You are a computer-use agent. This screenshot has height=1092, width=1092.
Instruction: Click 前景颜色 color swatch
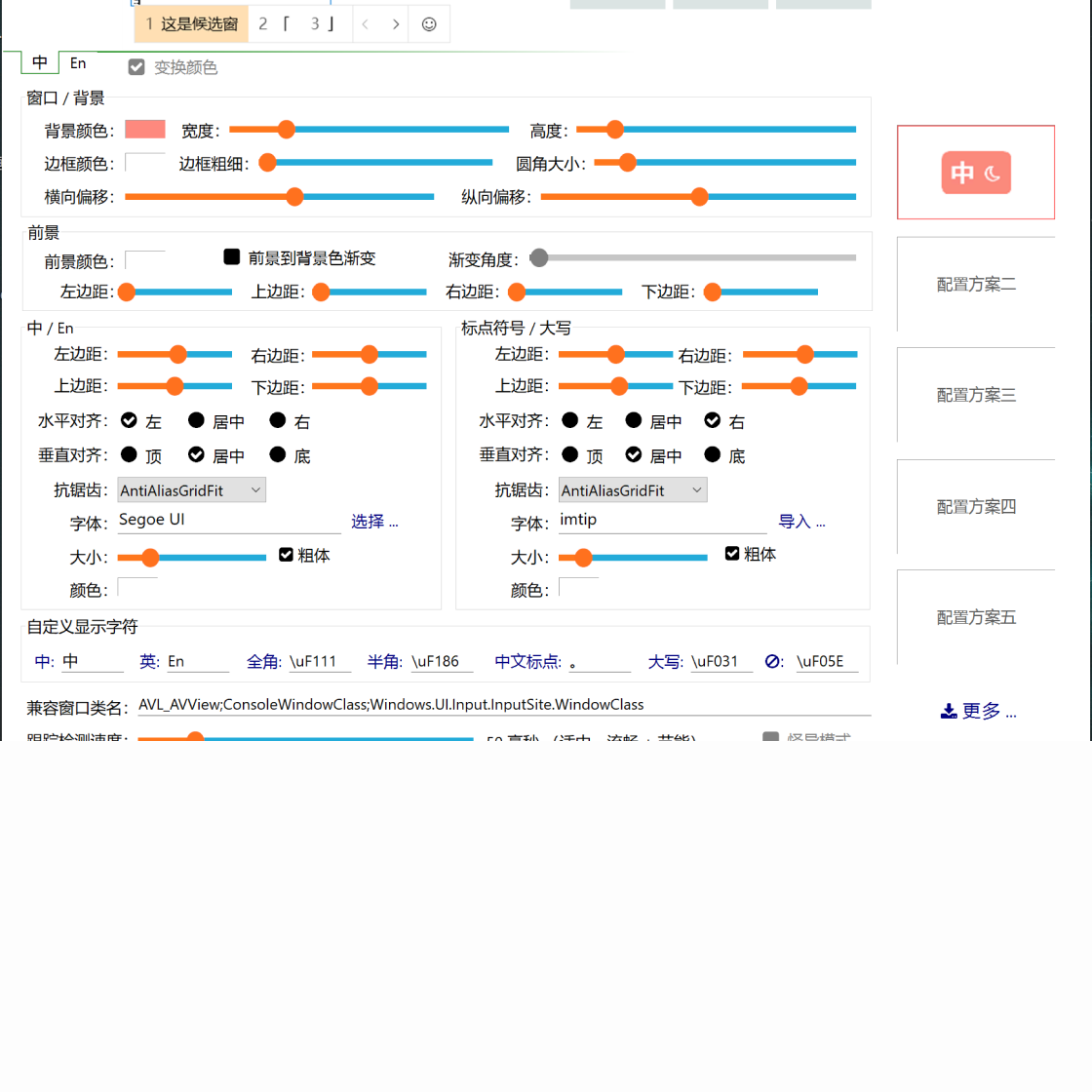pyautogui.click(x=145, y=259)
